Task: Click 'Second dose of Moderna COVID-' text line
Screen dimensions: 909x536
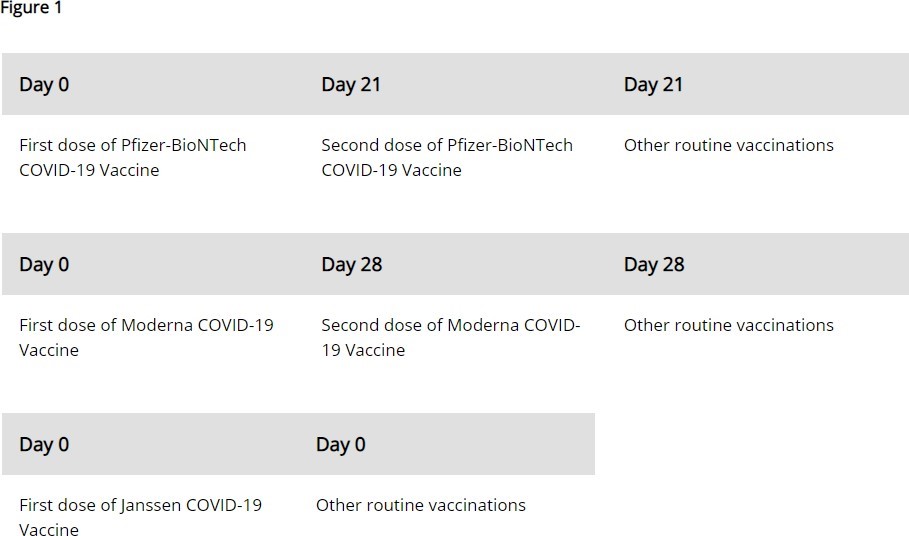Action: (450, 325)
